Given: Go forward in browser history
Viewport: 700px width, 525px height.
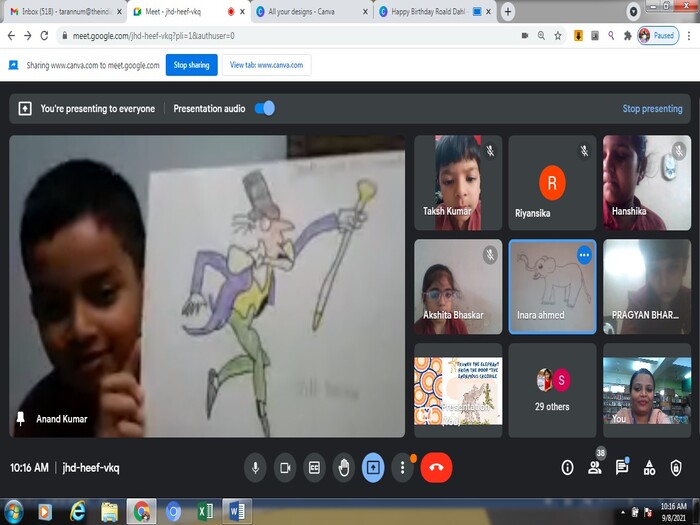Looking at the screenshot, I should click(x=28, y=36).
